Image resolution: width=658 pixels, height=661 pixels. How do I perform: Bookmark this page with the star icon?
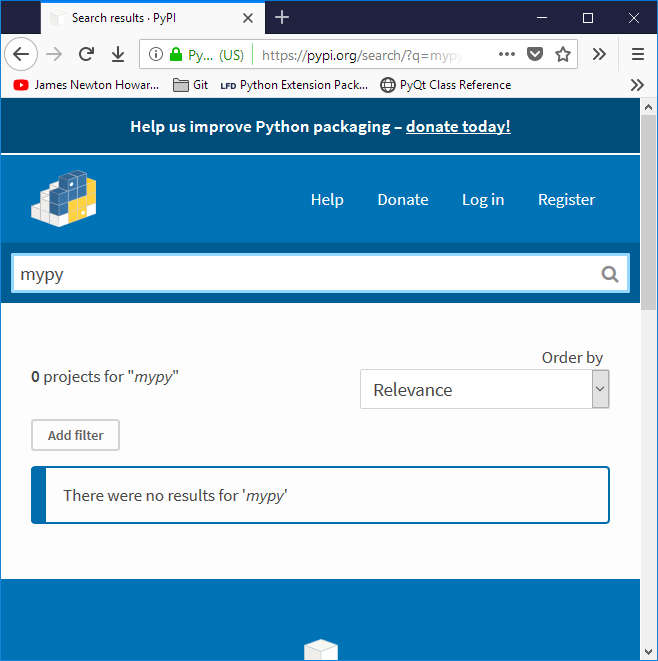click(x=562, y=54)
